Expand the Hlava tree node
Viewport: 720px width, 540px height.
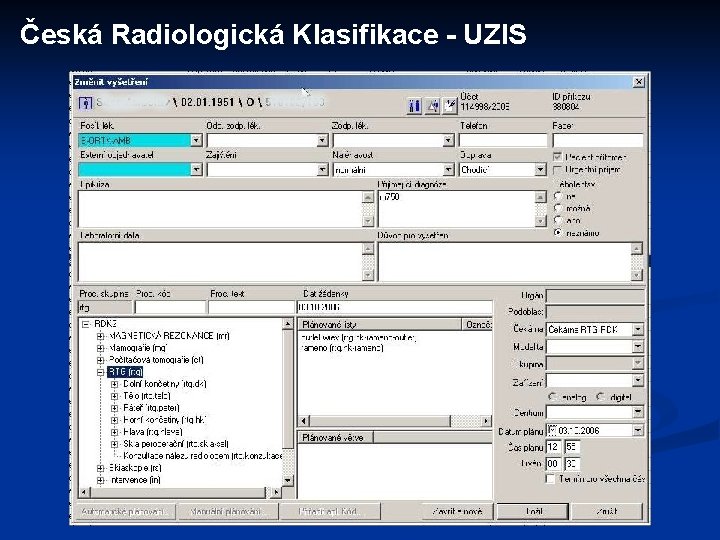(114, 432)
